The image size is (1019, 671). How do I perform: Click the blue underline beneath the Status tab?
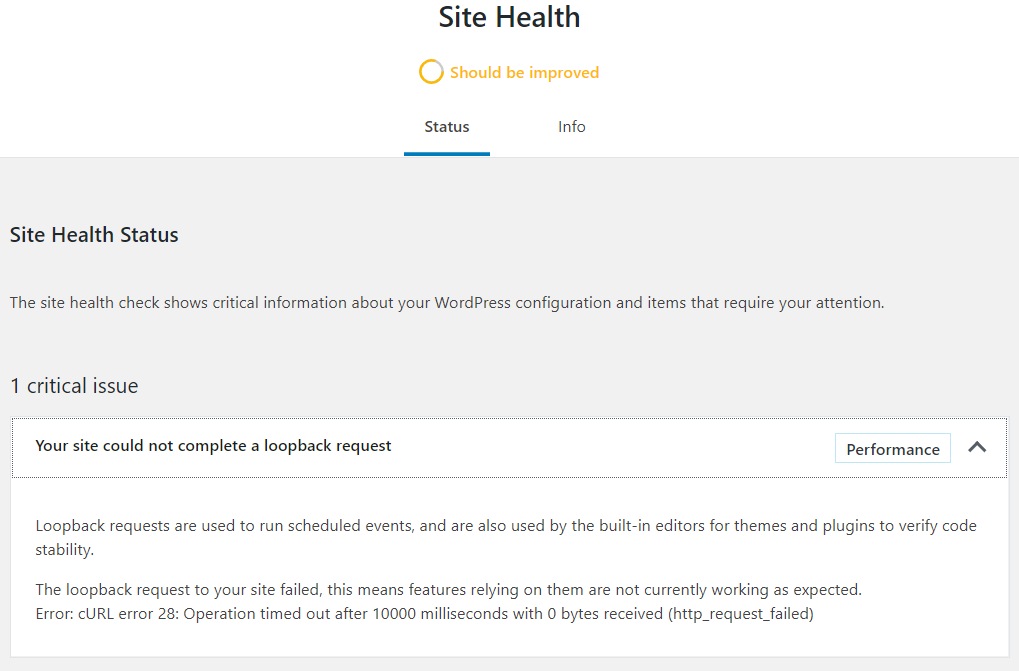446,152
